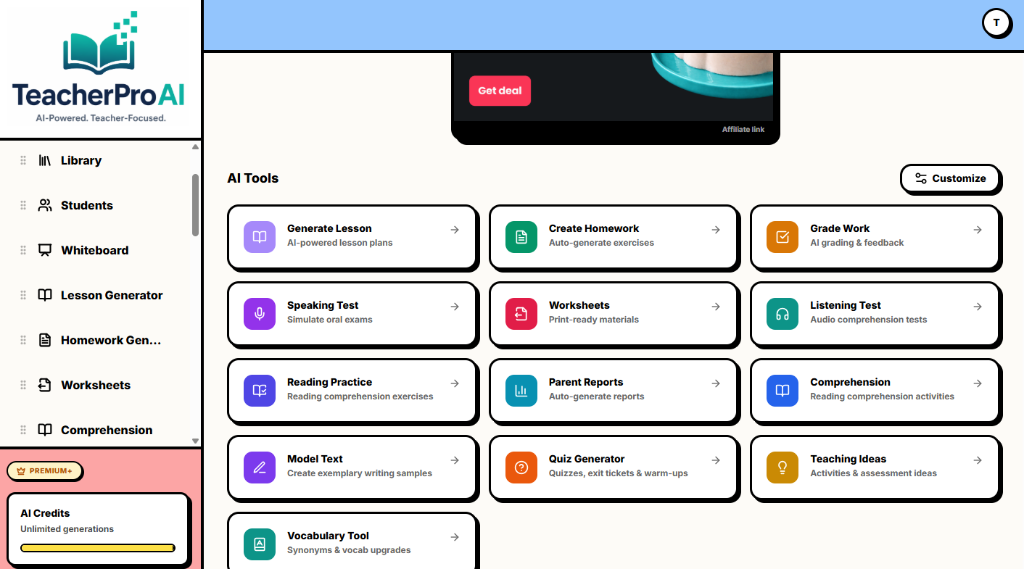This screenshot has width=1024, height=569.
Task: Open the Model Text tool card
Action: click(x=352, y=467)
